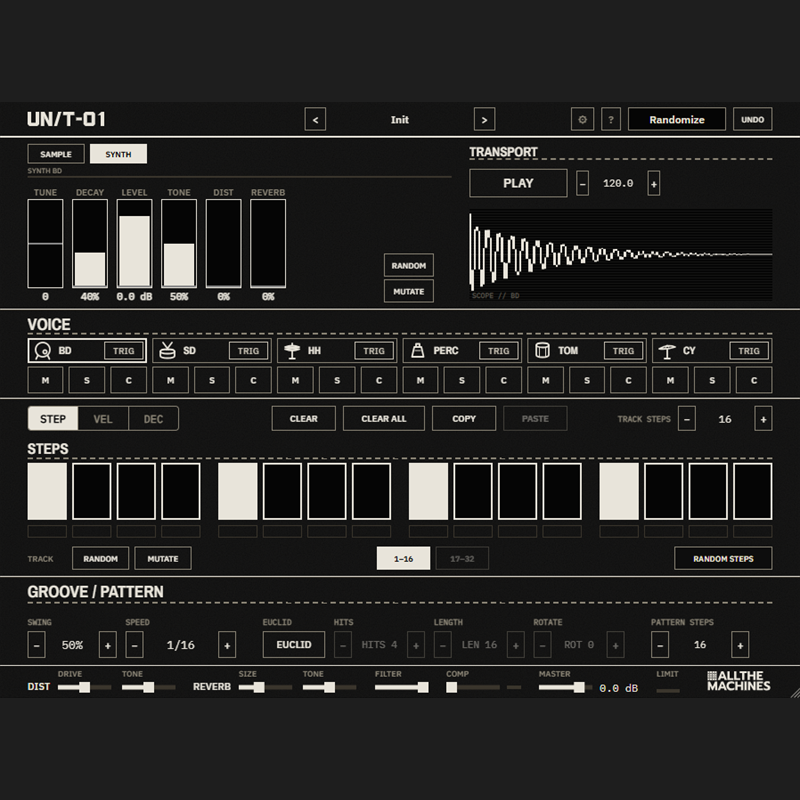Click CLEAR ALL button
The image size is (800, 800).
coord(384,419)
